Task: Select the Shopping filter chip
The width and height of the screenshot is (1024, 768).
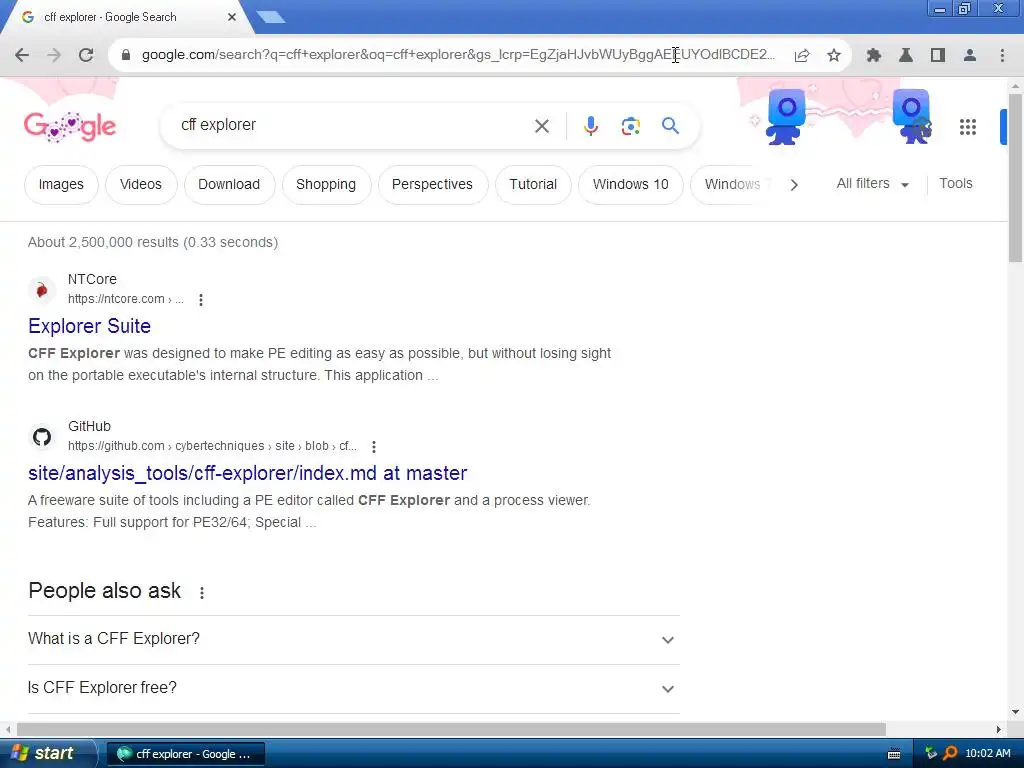Action: (326, 184)
